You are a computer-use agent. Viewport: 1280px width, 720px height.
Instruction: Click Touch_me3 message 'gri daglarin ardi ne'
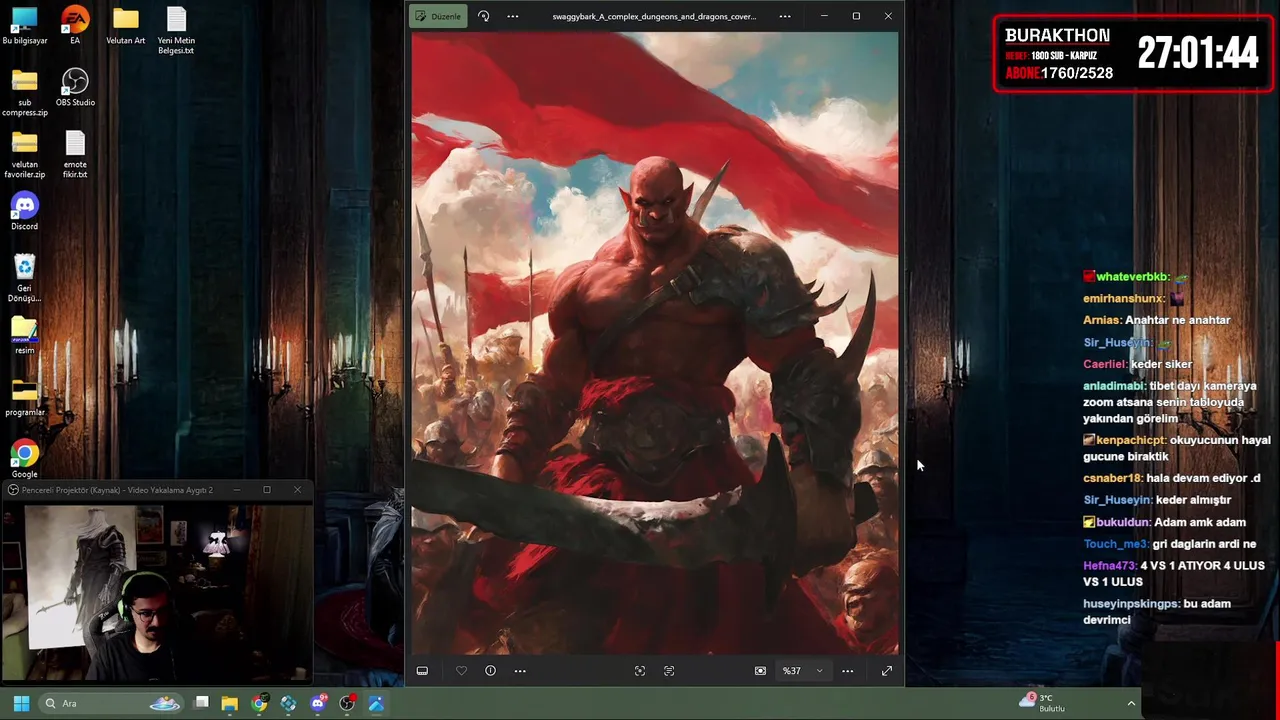tap(1170, 544)
